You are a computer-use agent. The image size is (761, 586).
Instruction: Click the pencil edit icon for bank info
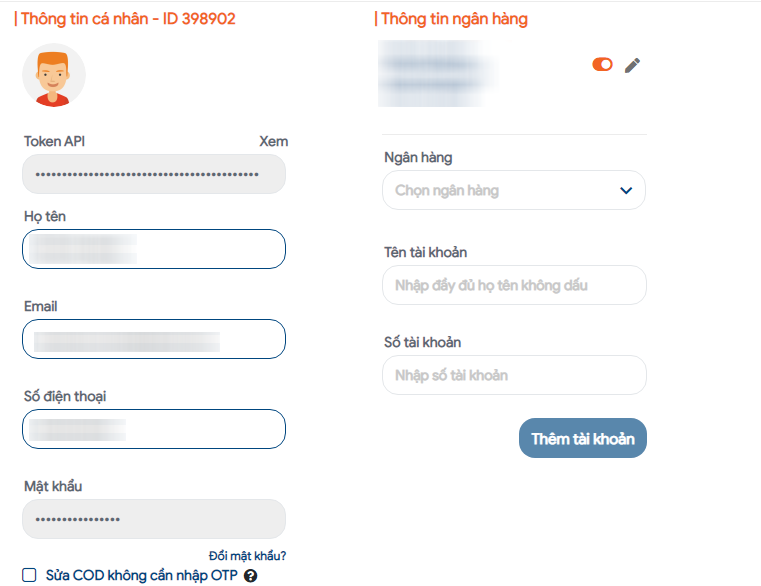point(632,65)
